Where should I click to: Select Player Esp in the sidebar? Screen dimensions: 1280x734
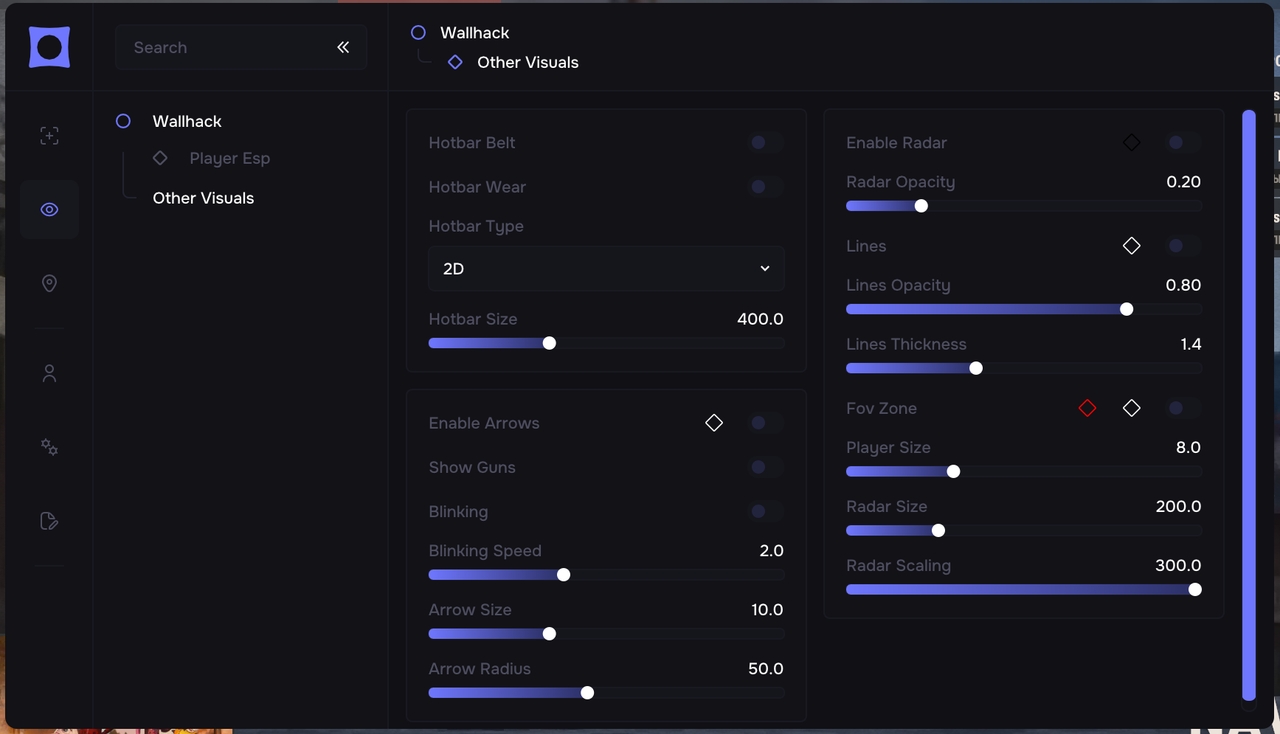[229, 158]
